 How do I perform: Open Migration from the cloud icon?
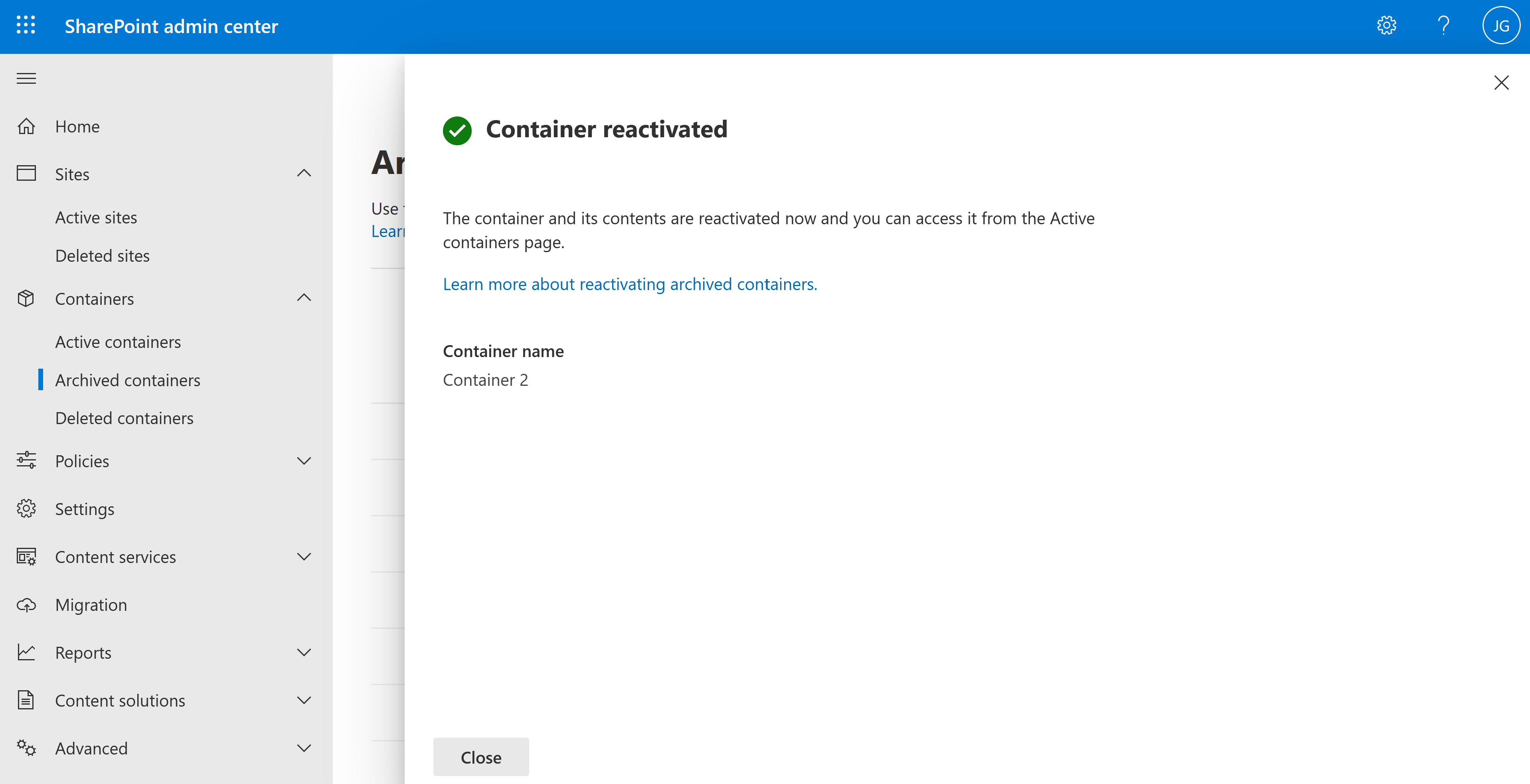point(26,604)
